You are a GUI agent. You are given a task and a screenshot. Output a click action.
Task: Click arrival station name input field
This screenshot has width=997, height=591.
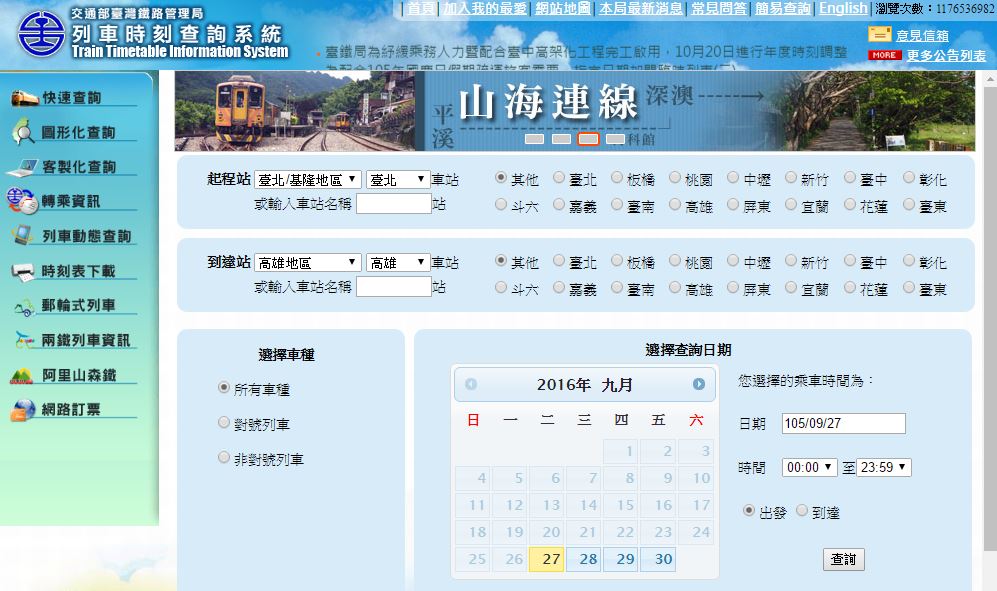(x=394, y=286)
